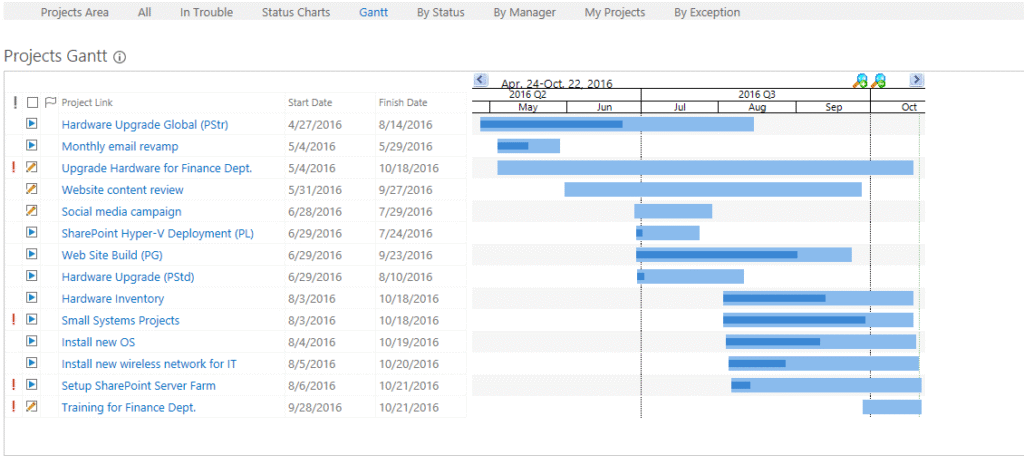1024x465 pixels.
Task: Open the In Trouble view
Action: [206, 13]
